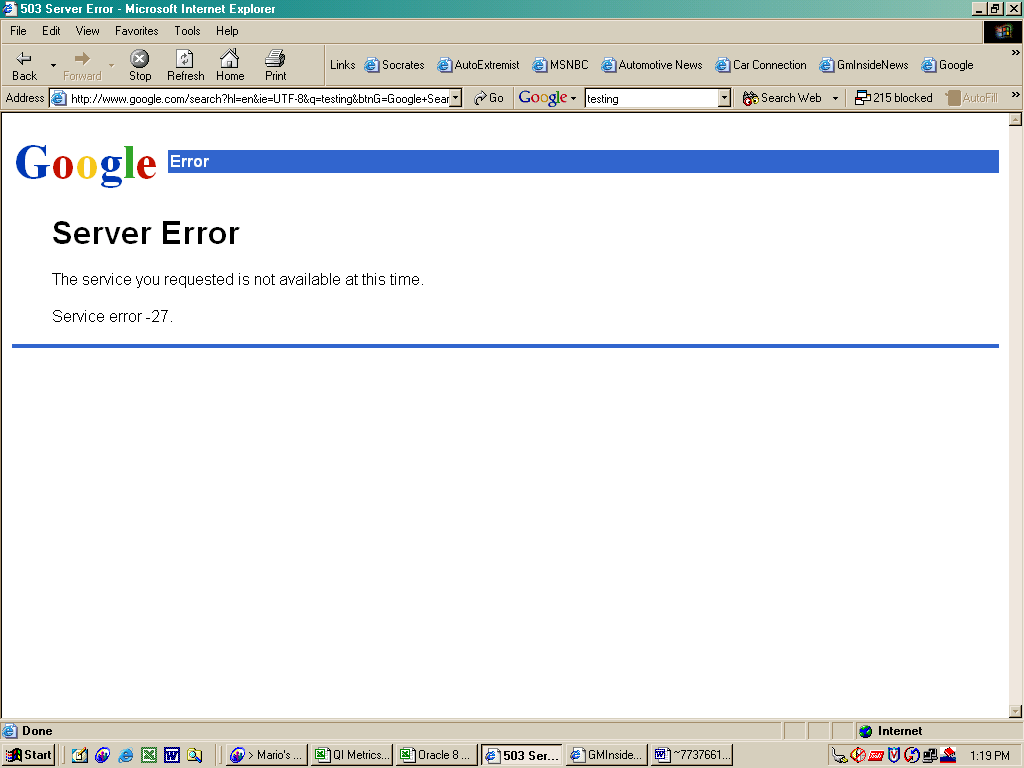Expand the Search Web options arrow

tap(835, 98)
